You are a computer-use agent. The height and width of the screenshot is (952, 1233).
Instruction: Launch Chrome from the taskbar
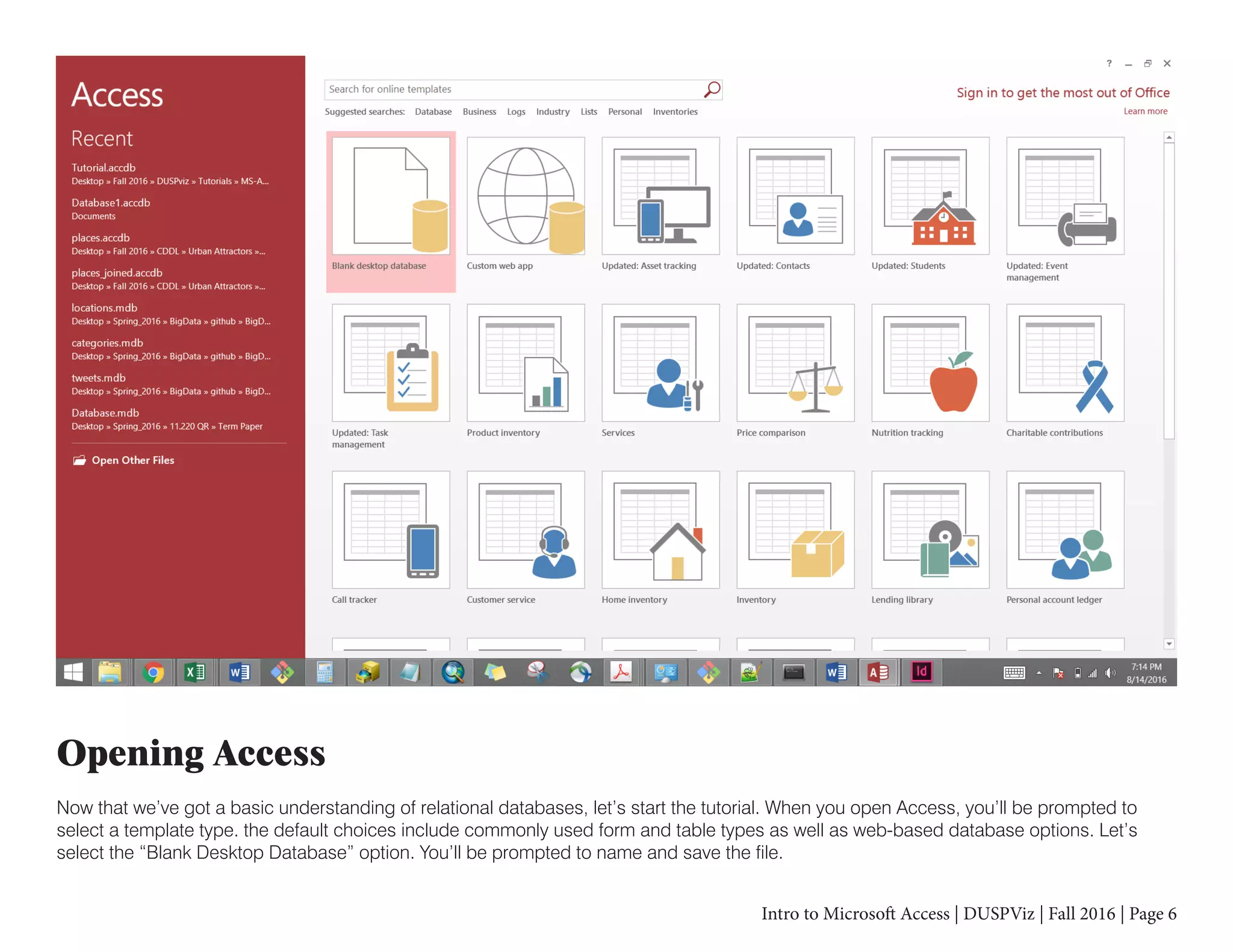(x=153, y=672)
